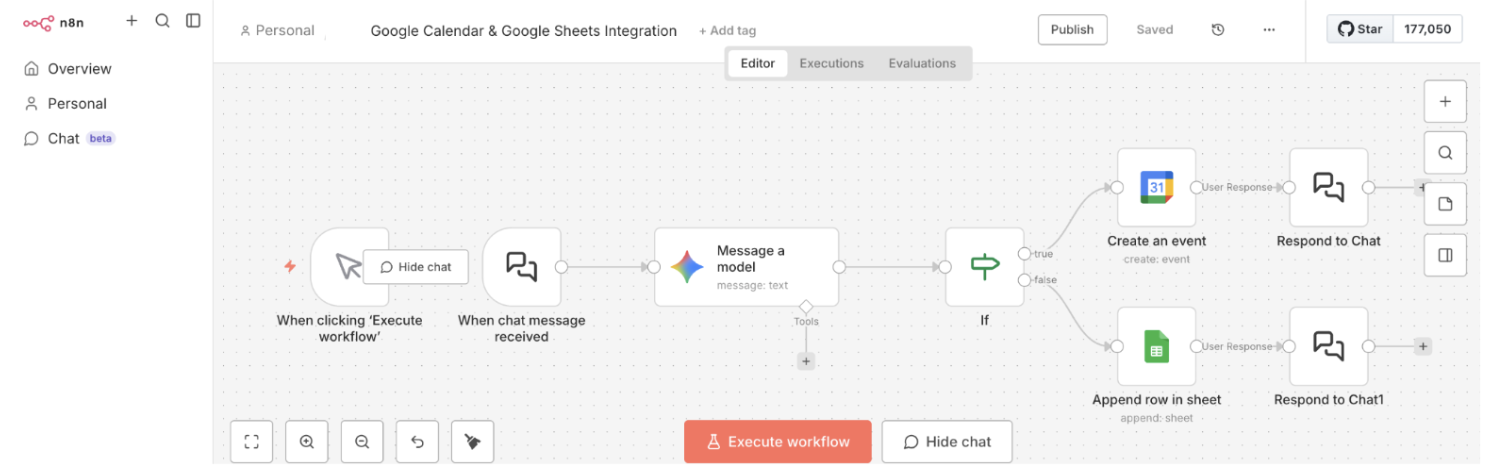Screen dimensions: 1486x466
Task: Zoom in on the canvas
Action: pyautogui.click(x=307, y=441)
